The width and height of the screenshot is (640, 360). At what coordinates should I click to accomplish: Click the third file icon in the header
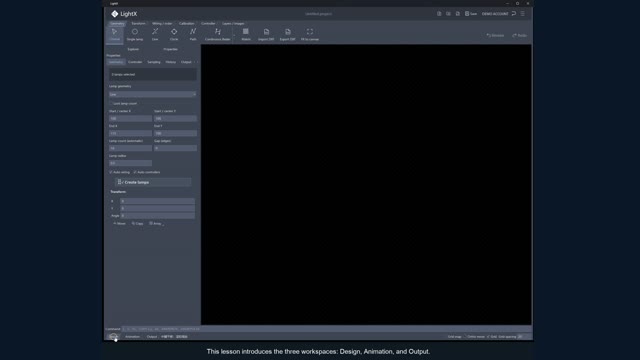click(x=458, y=13)
